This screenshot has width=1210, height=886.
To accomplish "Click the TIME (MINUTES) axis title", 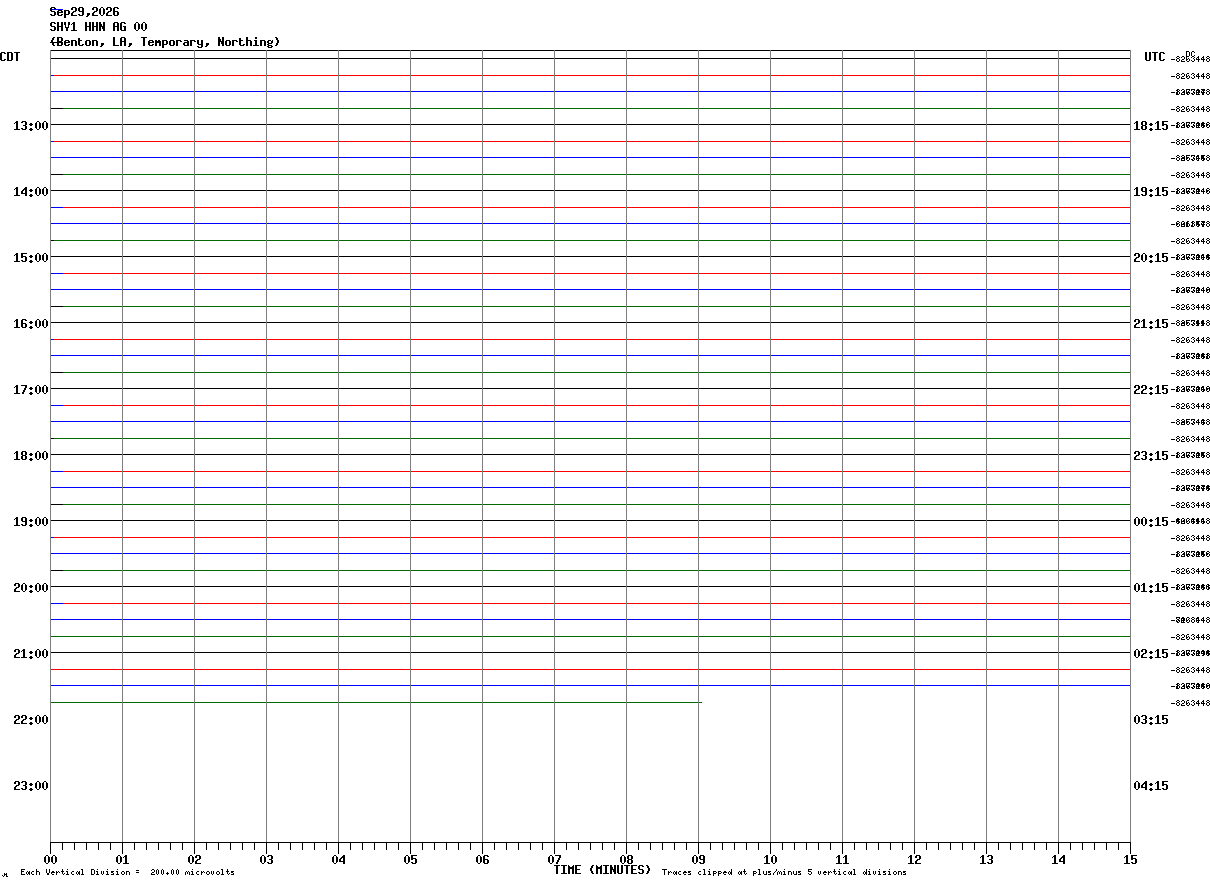I will (x=602, y=870).
